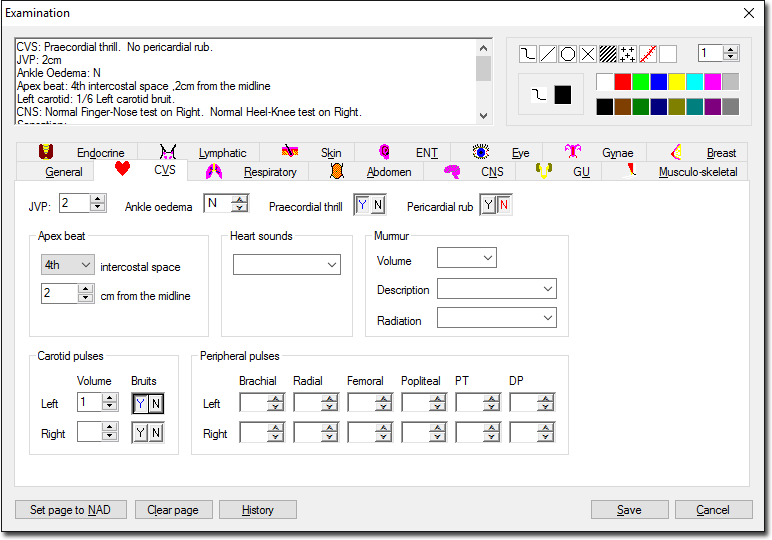
Task: Pick the bright green color swatch
Action: click(x=641, y=82)
